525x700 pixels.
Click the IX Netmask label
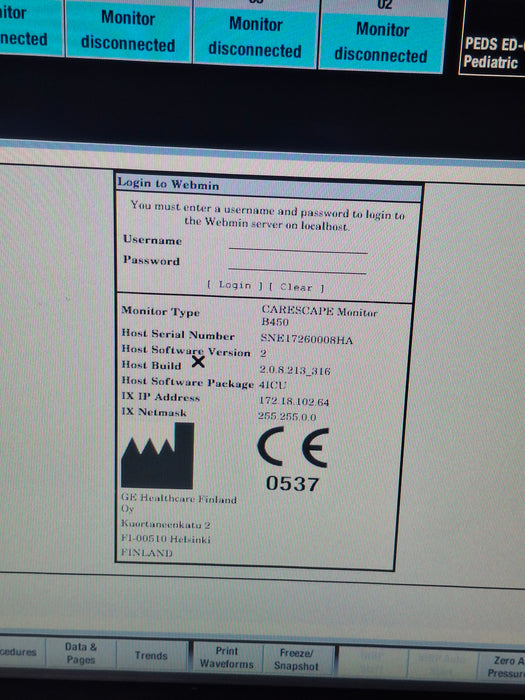coord(154,412)
